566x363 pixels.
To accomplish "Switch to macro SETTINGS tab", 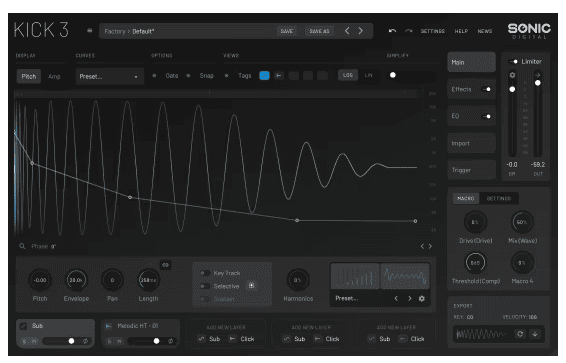I will [x=499, y=198].
